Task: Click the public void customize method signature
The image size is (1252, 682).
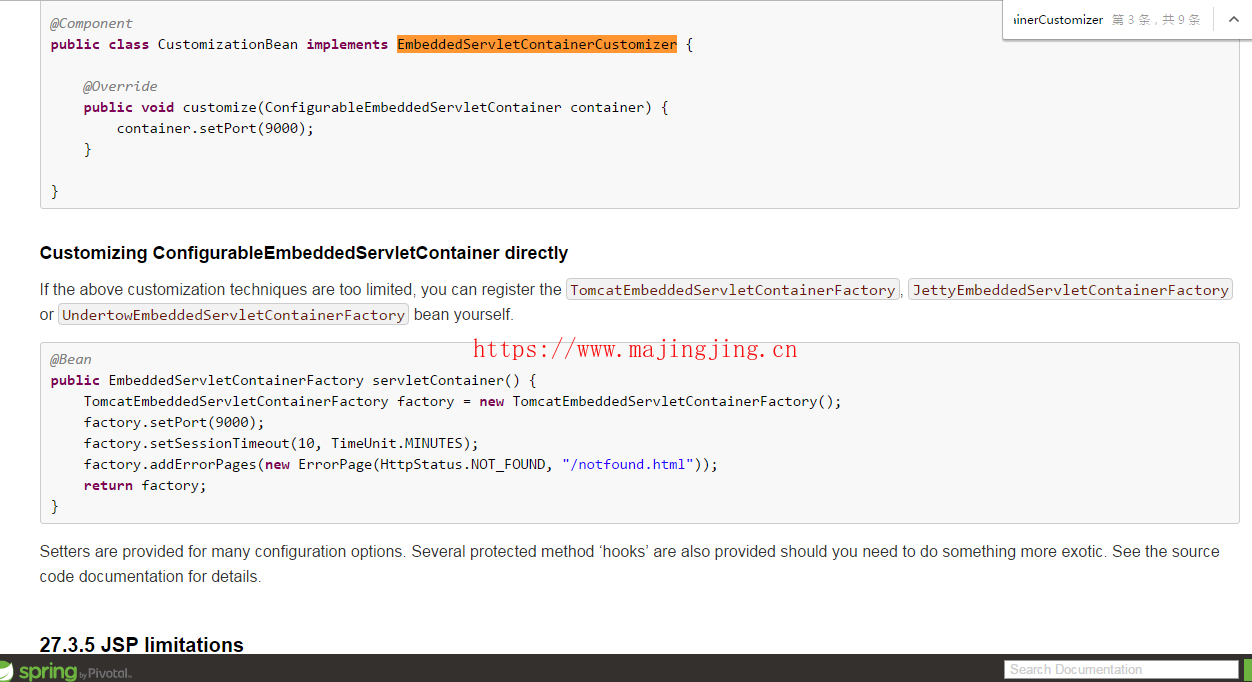Action: point(376,107)
